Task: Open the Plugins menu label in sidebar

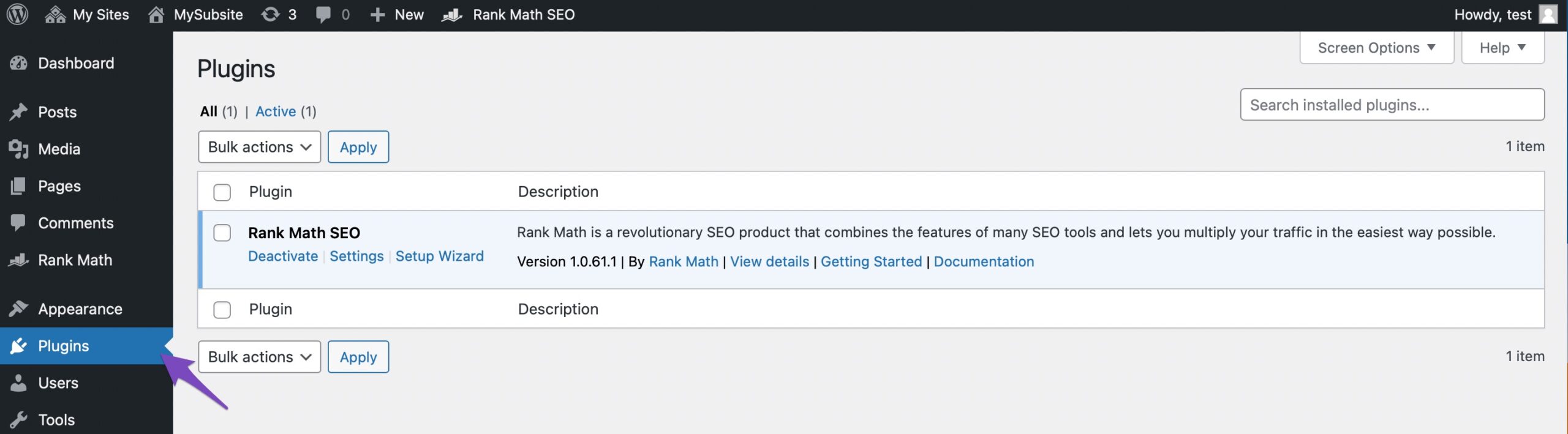Action: [x=63, y=346]
